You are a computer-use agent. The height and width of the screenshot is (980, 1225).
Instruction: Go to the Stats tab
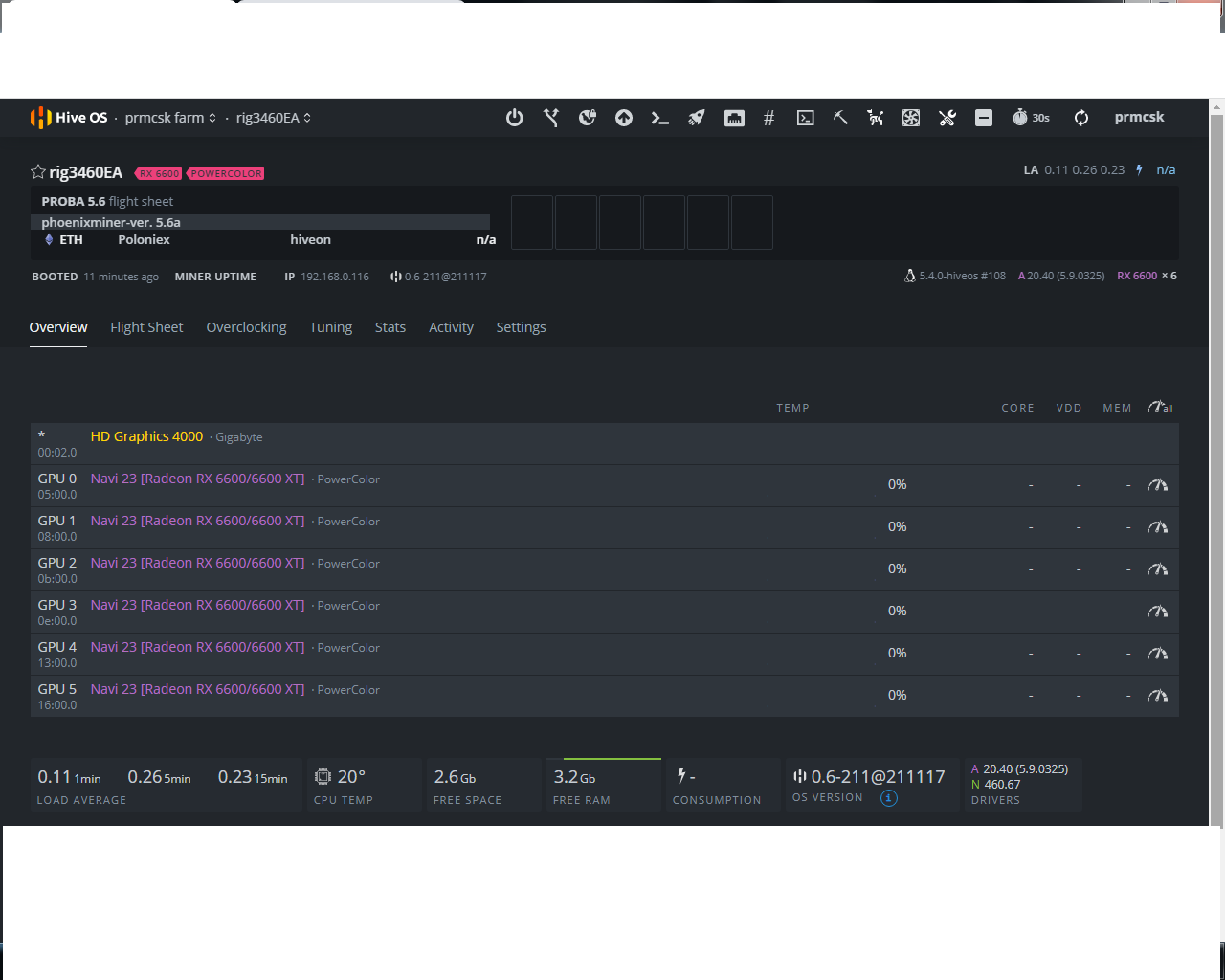pos(390,327)
